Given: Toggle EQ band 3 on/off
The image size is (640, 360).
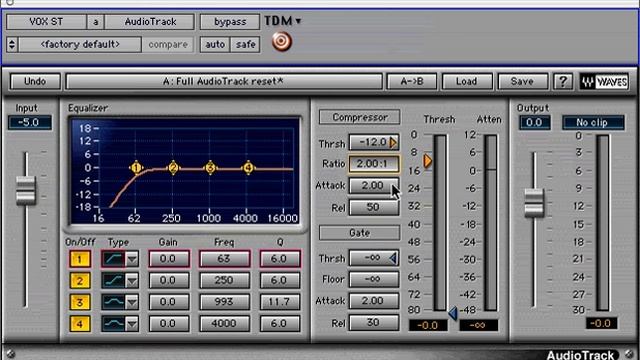Looking at the screenshot, I should click(x=80, y=302).
